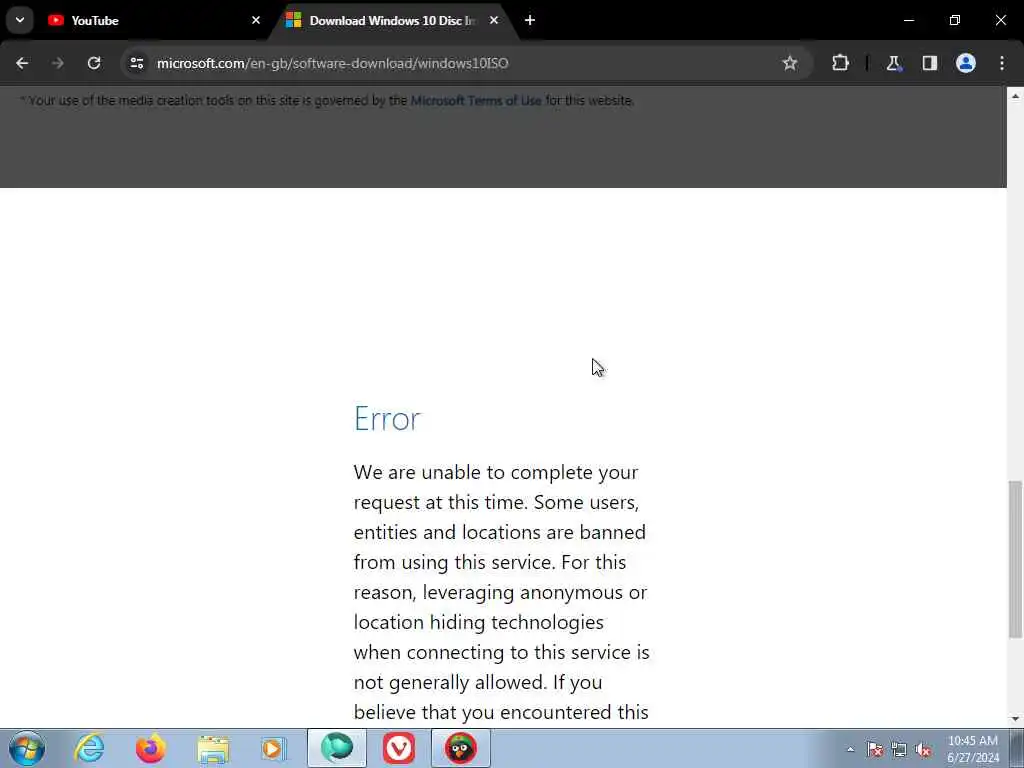View site information icon in address bar
This screenshot has height=768, width=1024.
136,63
